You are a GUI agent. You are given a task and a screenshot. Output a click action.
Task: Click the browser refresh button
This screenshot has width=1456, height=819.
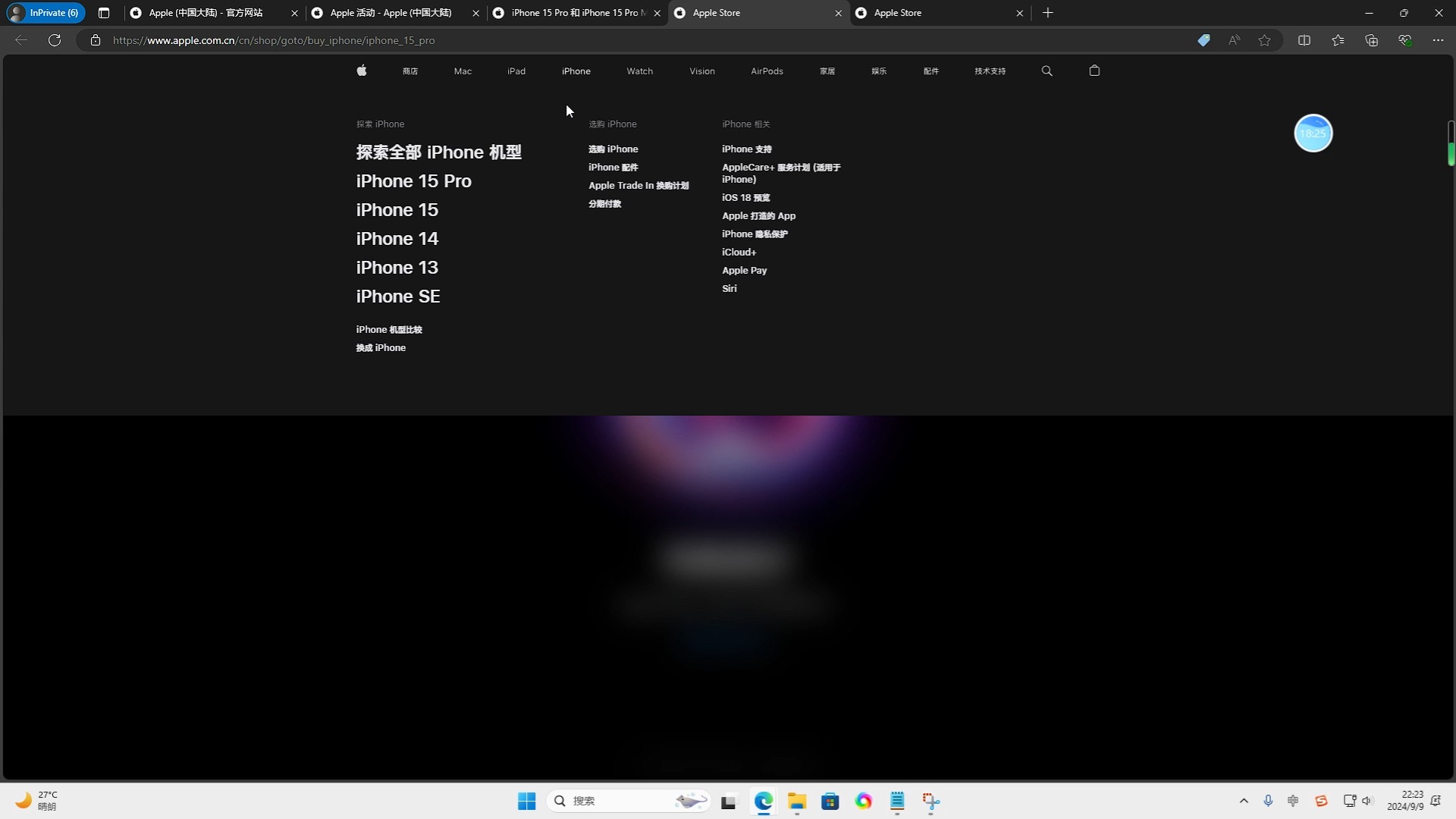(55, 40)
